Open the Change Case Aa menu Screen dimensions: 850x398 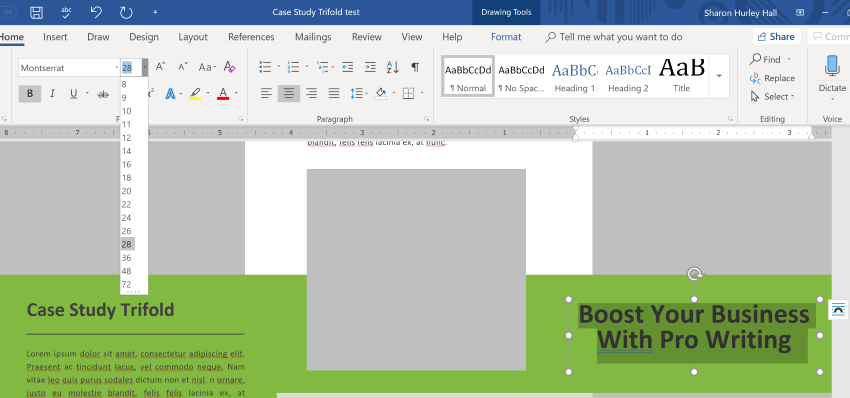tap(207, 67)
